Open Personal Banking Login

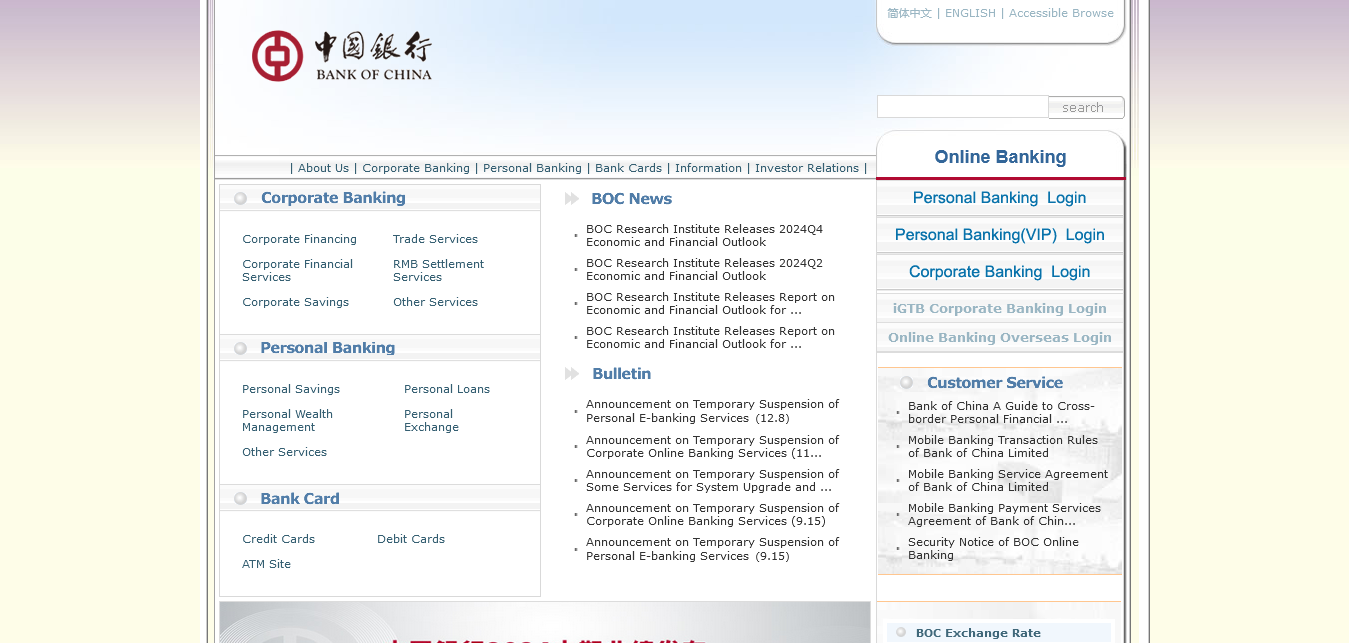point(1000,198)
